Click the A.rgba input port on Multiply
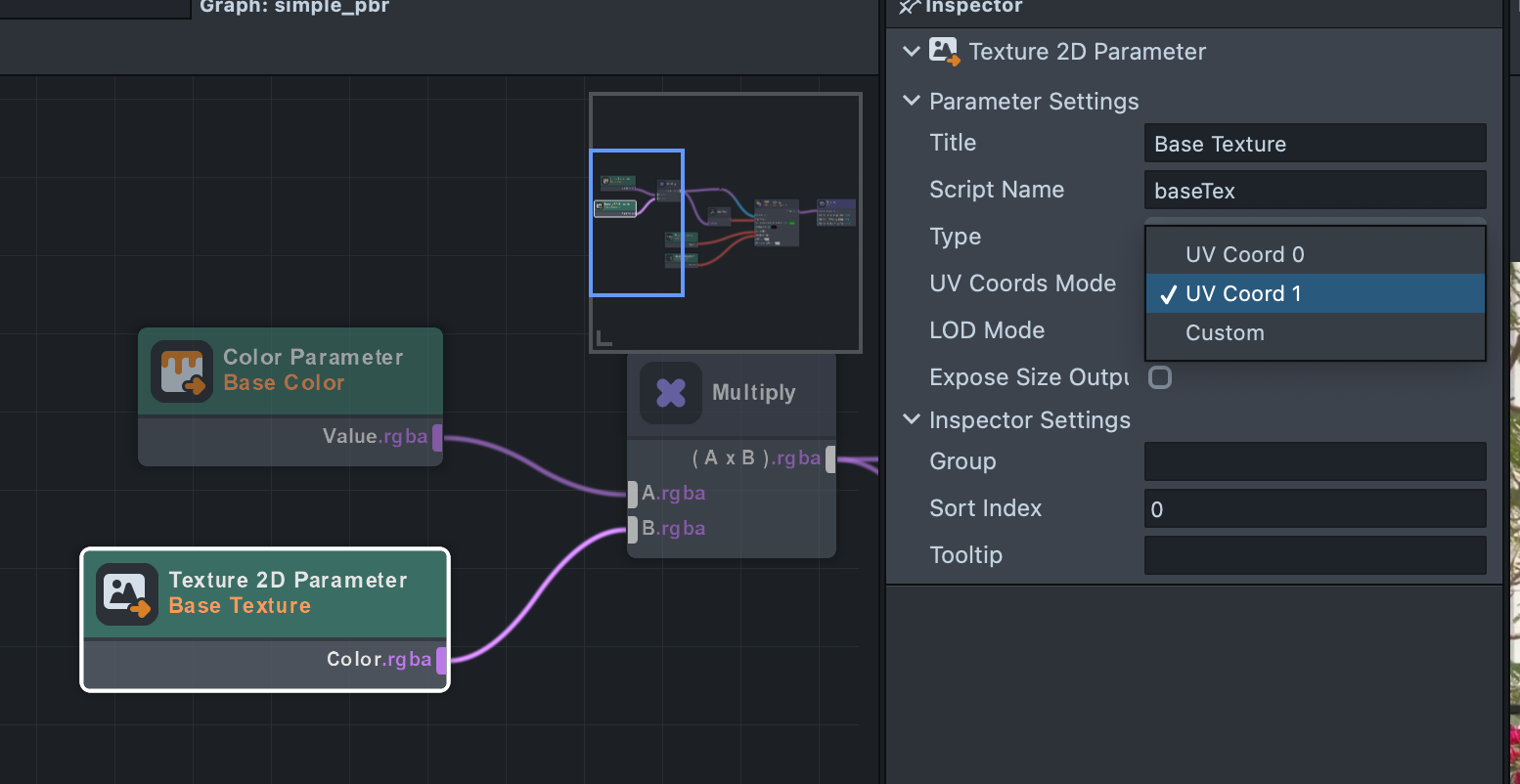 633,494
